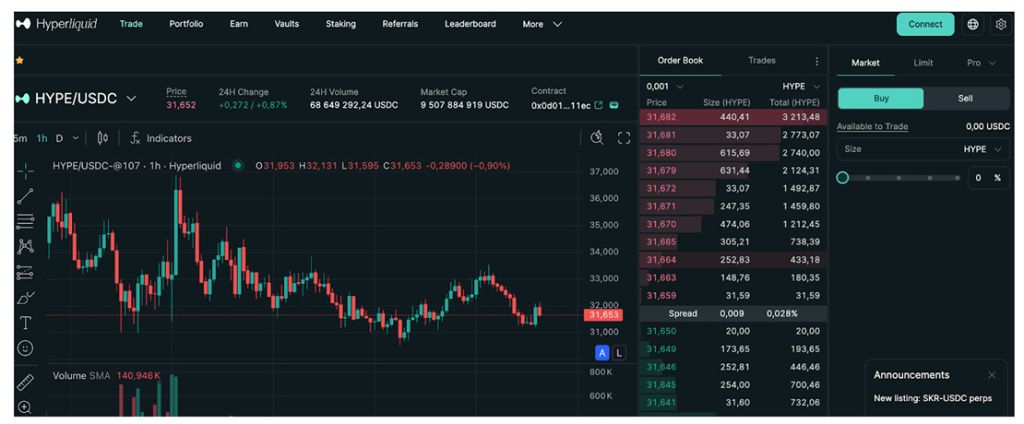Screen dimensions: 1024x424
Task: Click the Connect wallet button
Action: pyautogui.click(x=925, y=24)
